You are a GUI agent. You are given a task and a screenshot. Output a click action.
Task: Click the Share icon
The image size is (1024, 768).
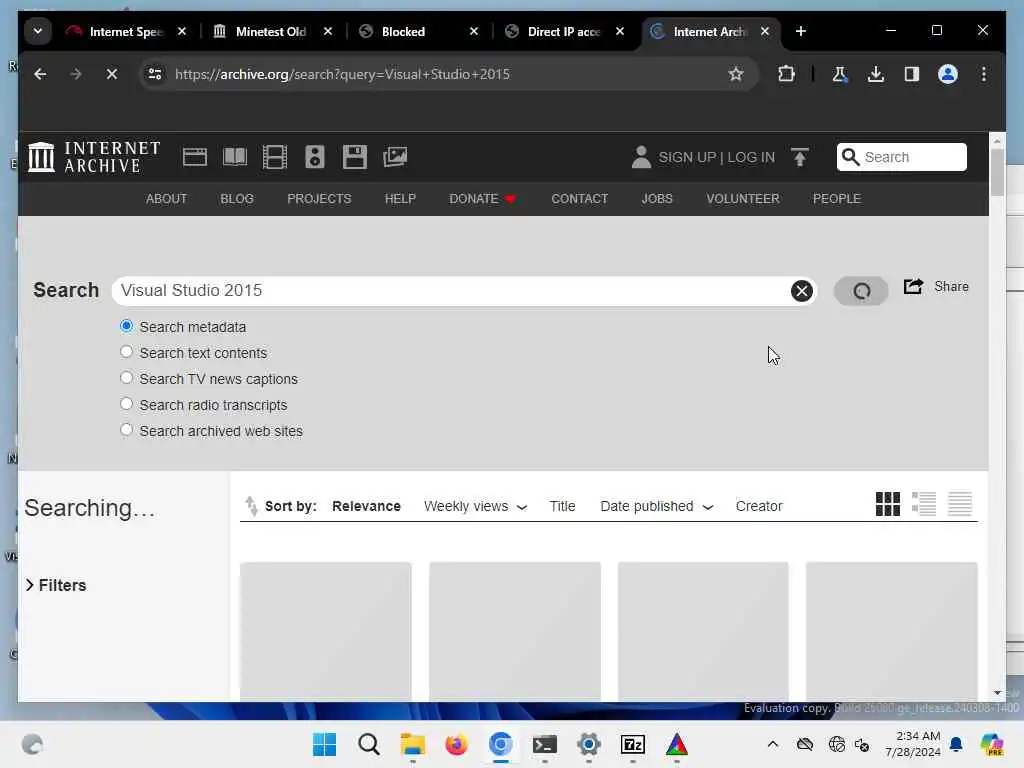[913, 287]
